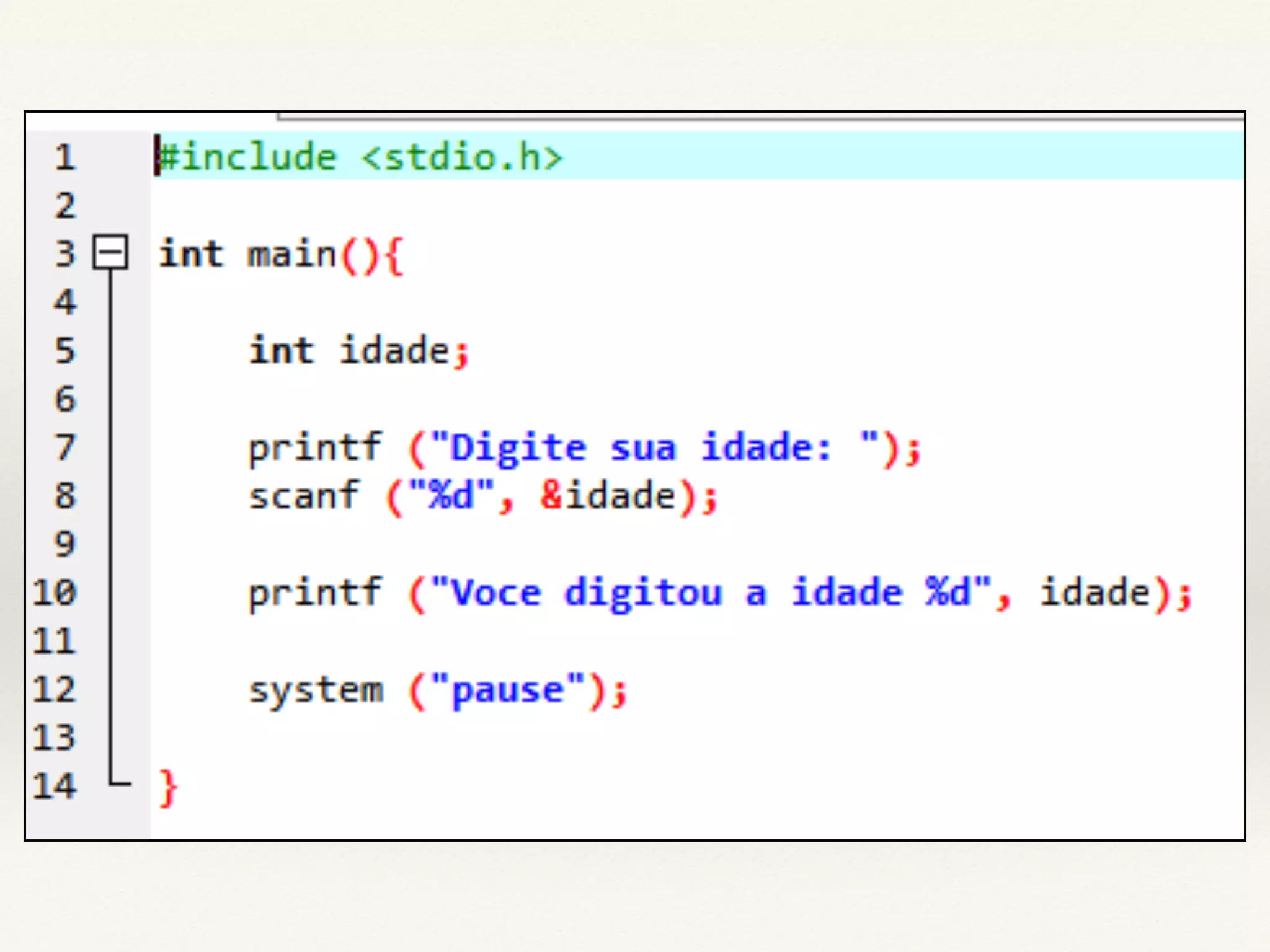
Task: Click the system function call
Action: (x=316, y=690)
